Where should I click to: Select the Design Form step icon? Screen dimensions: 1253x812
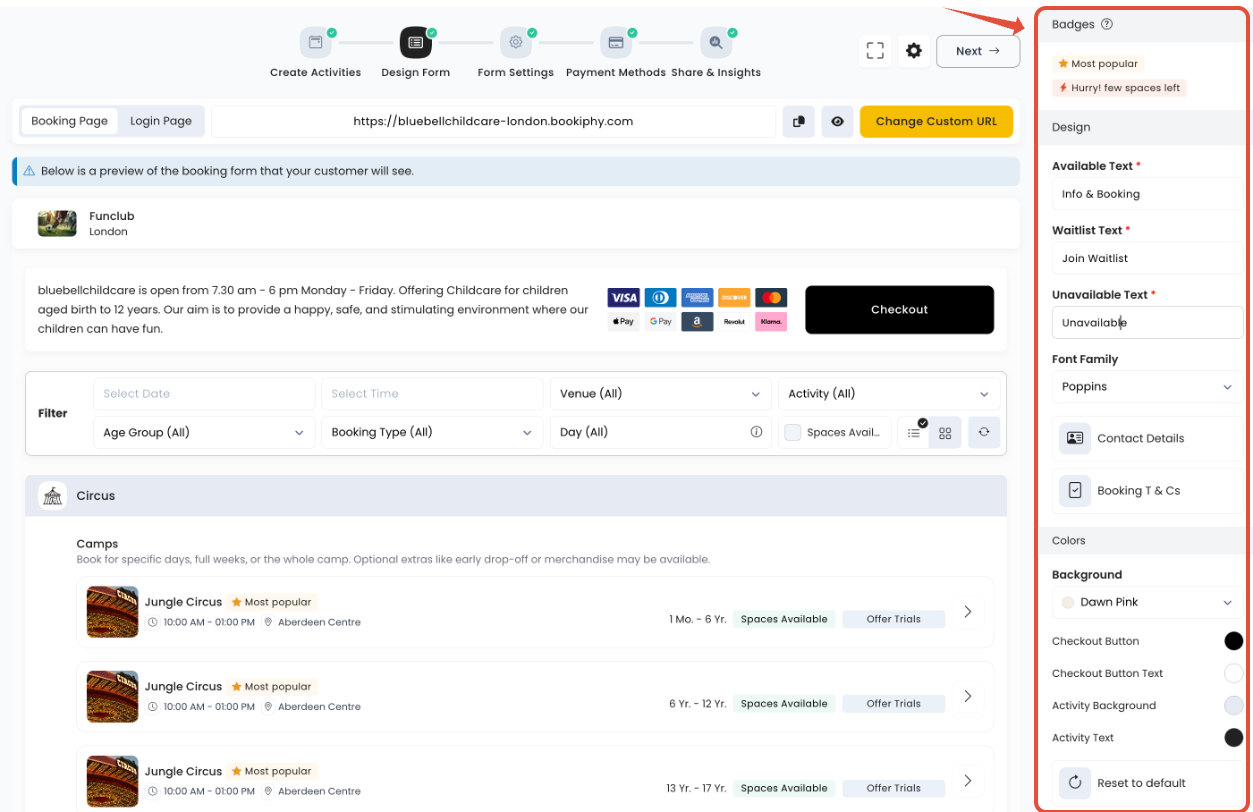[x=415, y=43]
